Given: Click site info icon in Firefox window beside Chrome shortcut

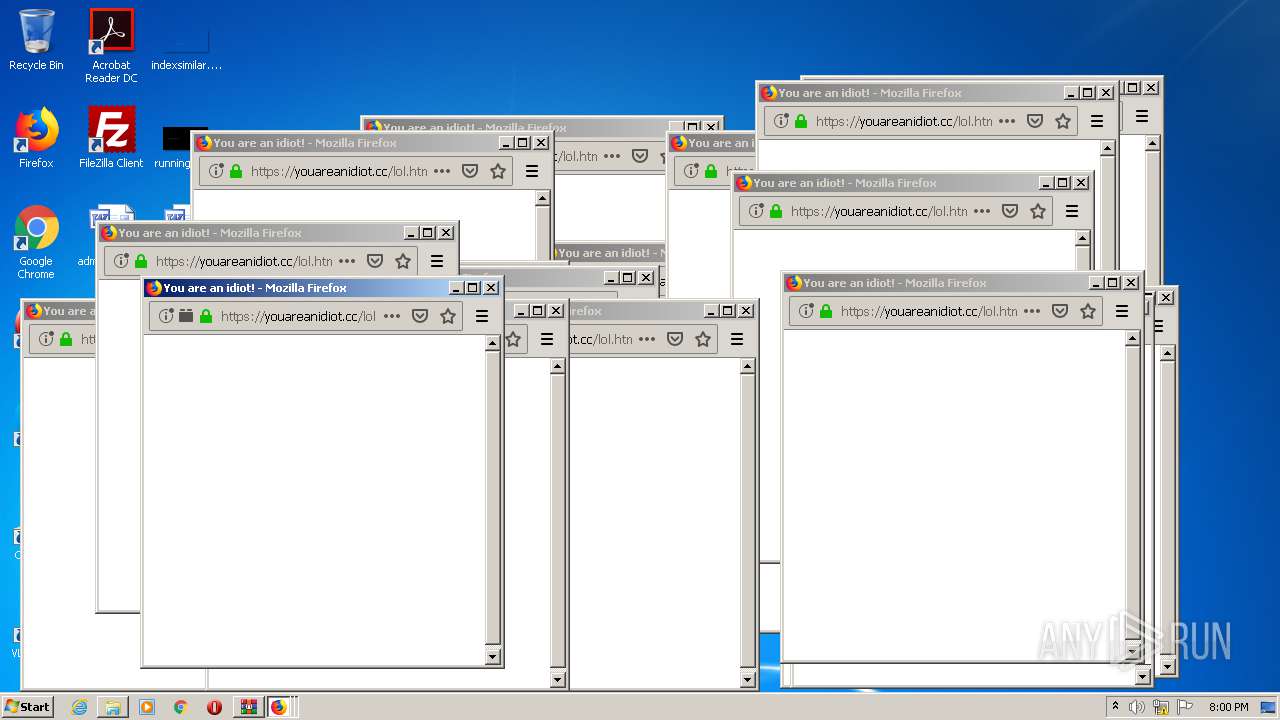Looking at the screenshot, I should coord(121,261).
